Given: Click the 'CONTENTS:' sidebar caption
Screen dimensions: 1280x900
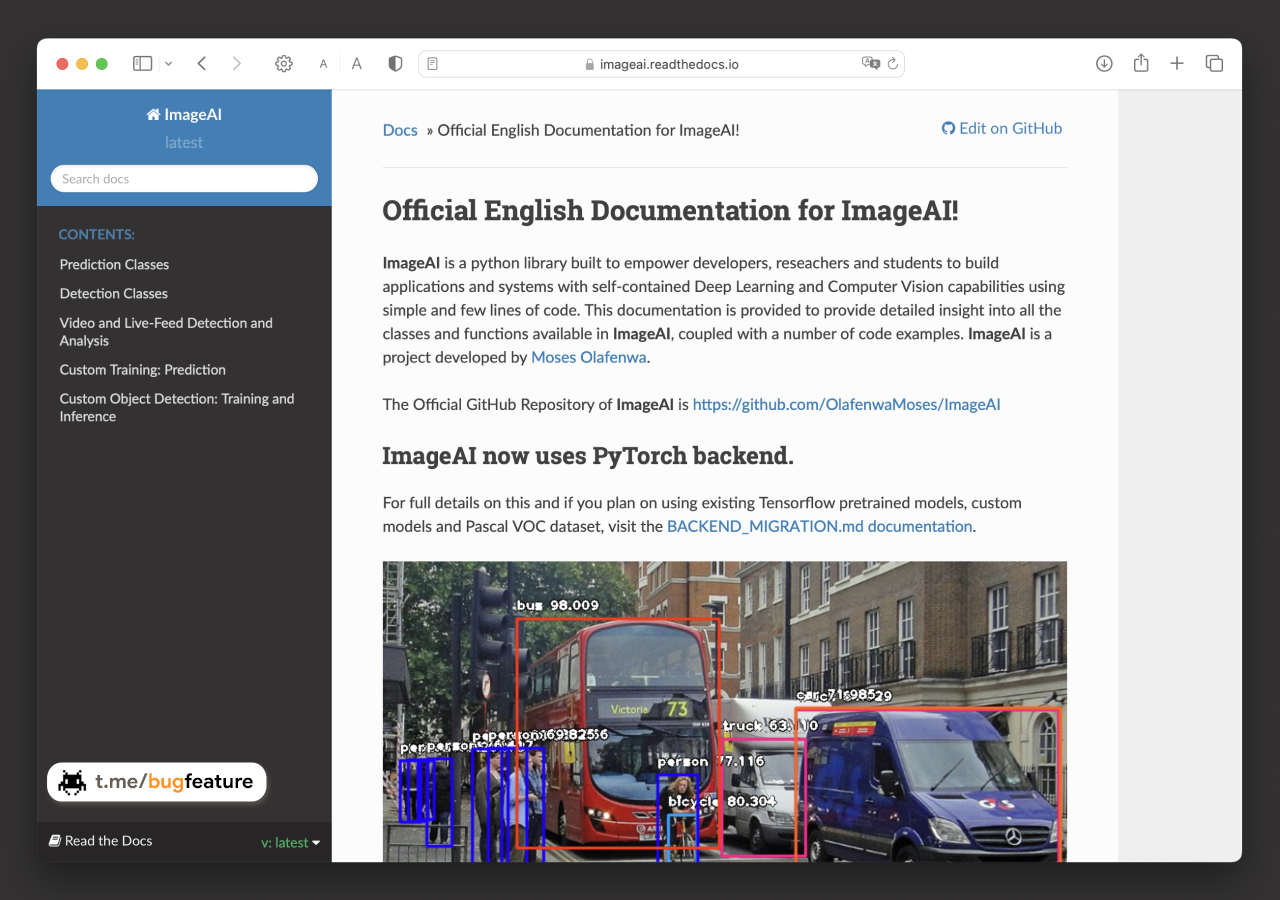Looking at the screenshot, I should 97,234.
